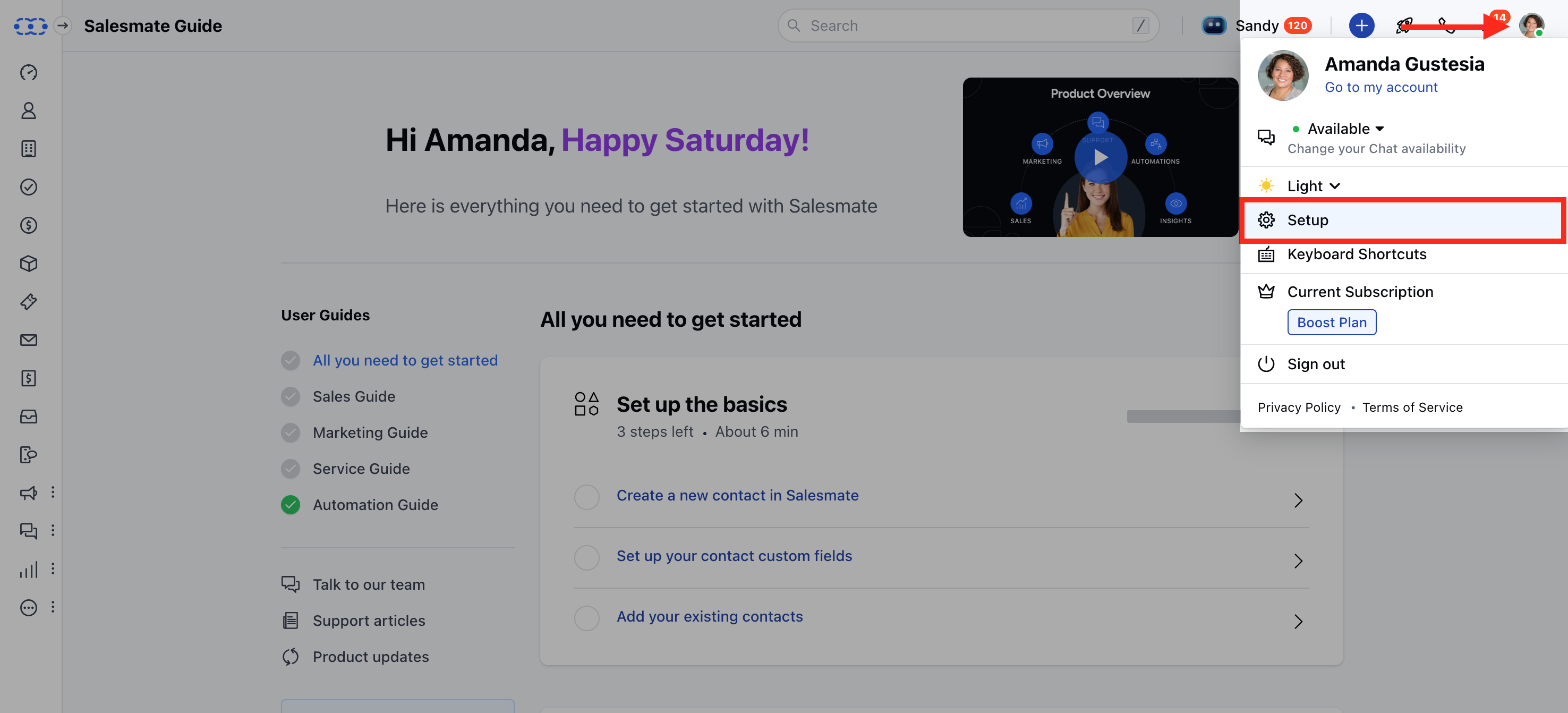Click the Search input field
1568x713 pixels.
968,26
